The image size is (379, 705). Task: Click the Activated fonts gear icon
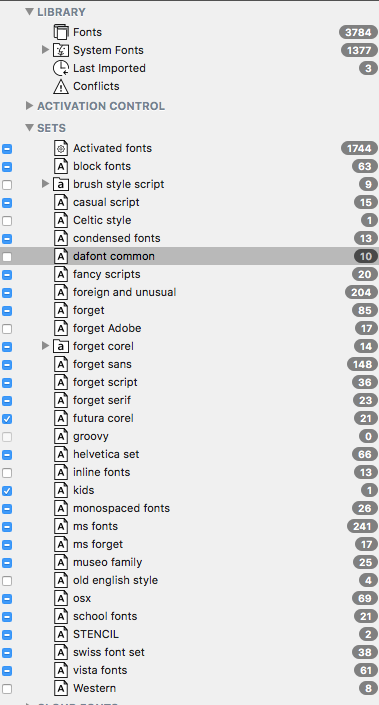(61, 148)
